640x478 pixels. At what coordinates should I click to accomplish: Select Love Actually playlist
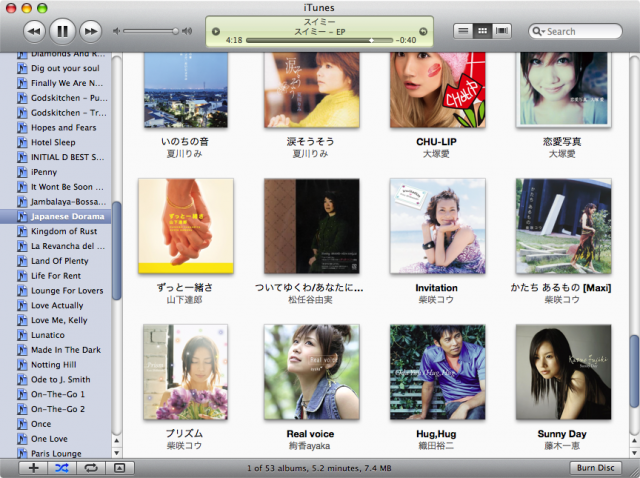click(56, 305)
